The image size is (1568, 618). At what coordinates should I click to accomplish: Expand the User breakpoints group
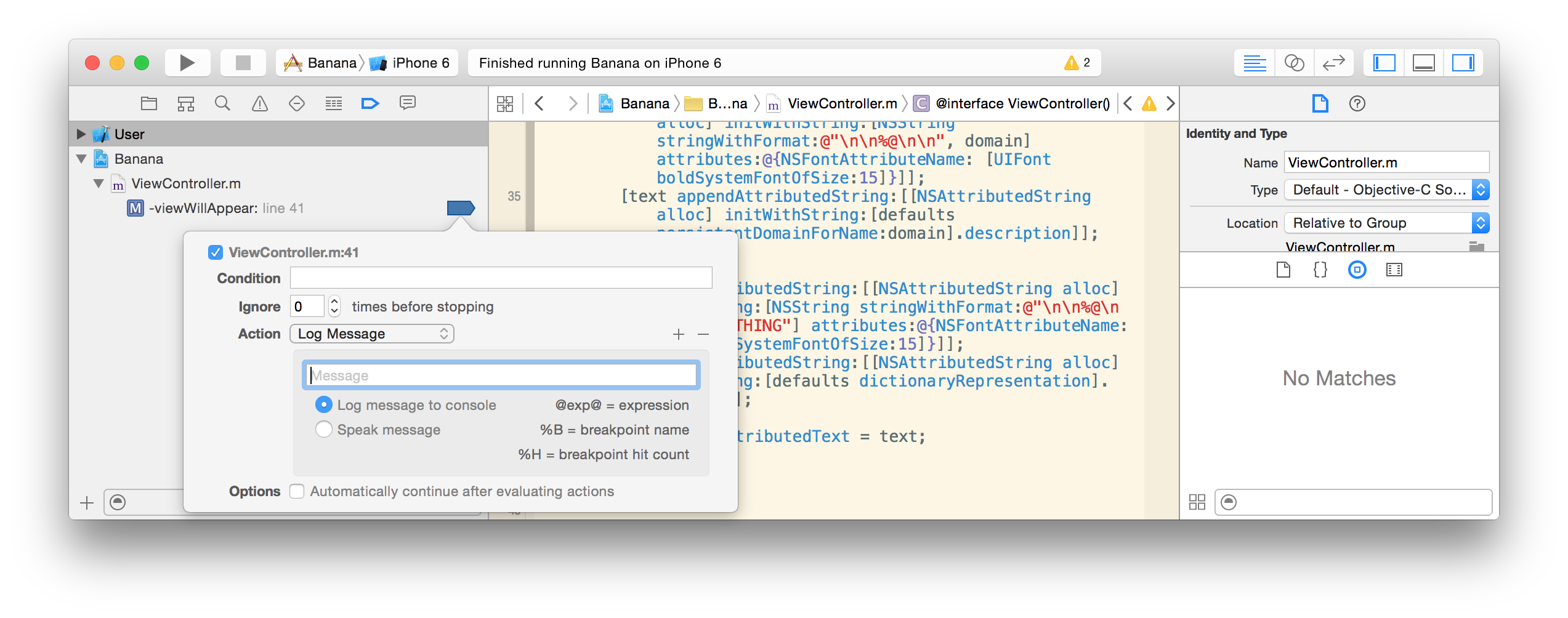coord(81,134)
